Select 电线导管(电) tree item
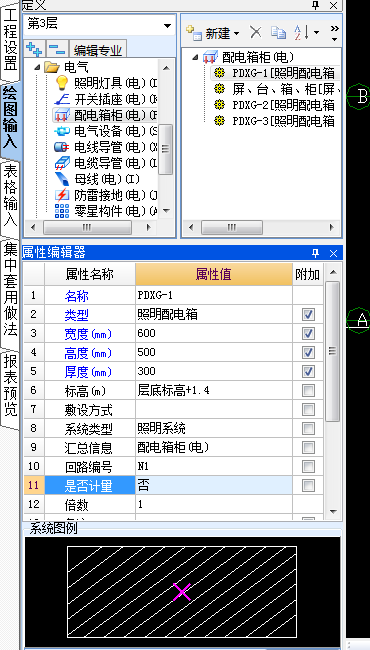 [x=105, y=147]
